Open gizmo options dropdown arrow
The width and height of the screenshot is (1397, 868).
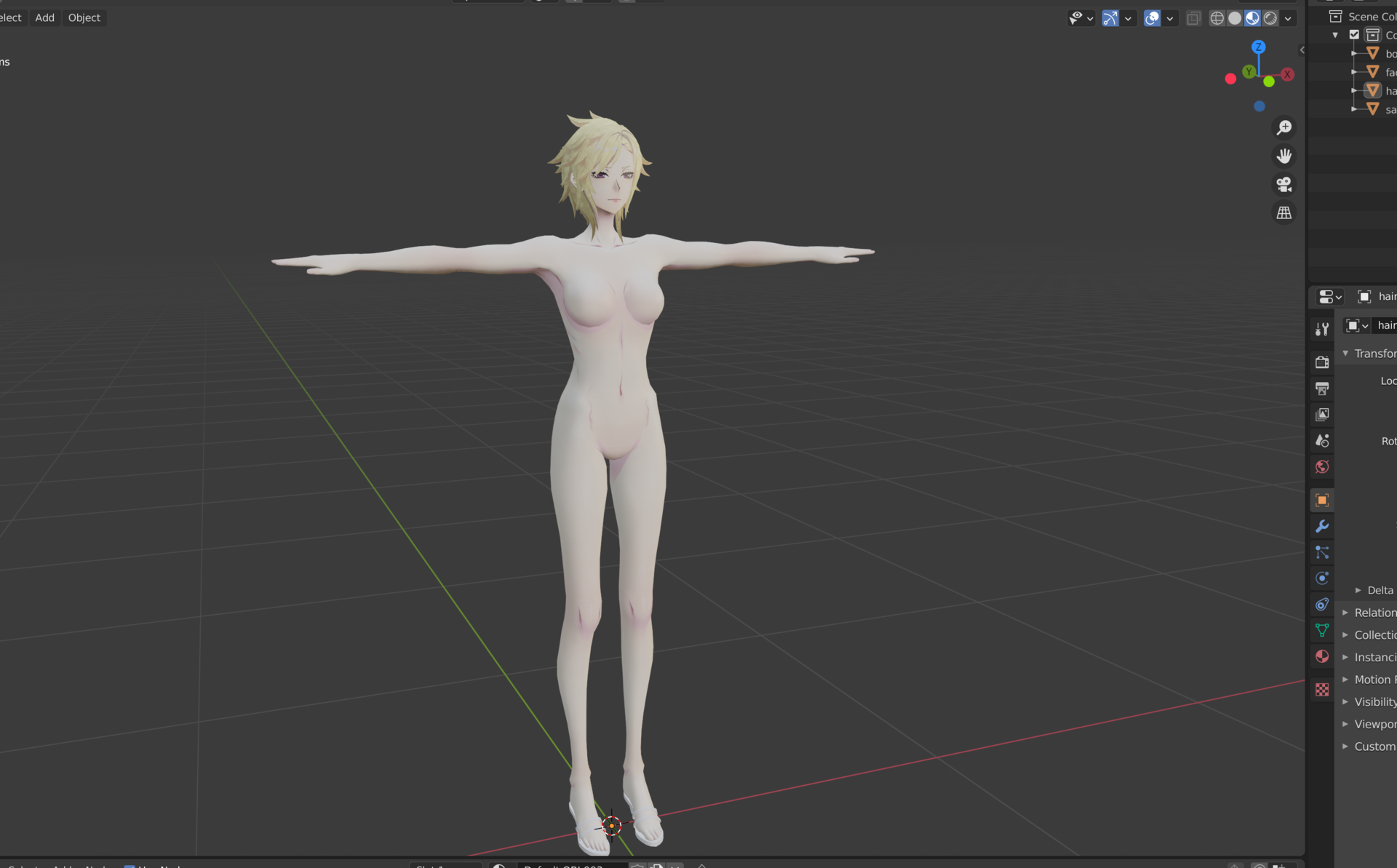1129,19
